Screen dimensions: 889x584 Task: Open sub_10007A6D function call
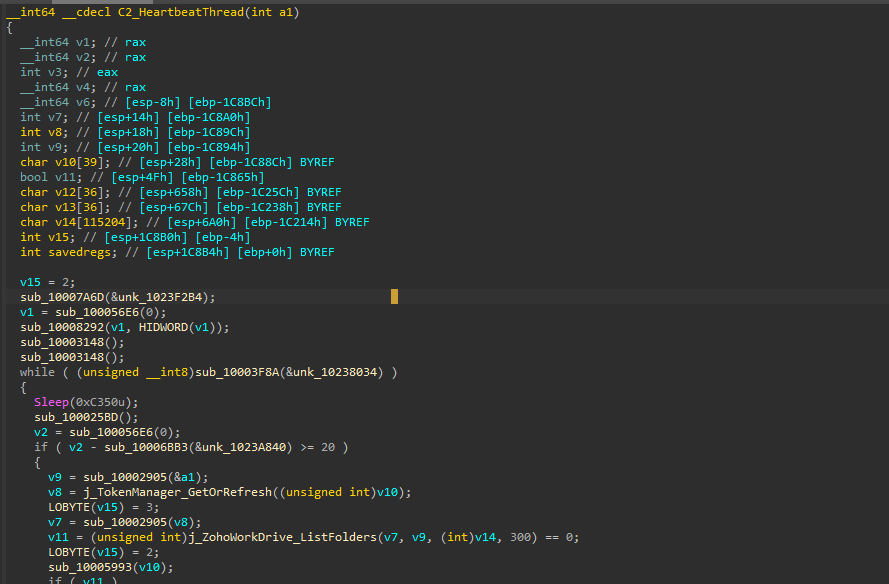click(62, 297)
